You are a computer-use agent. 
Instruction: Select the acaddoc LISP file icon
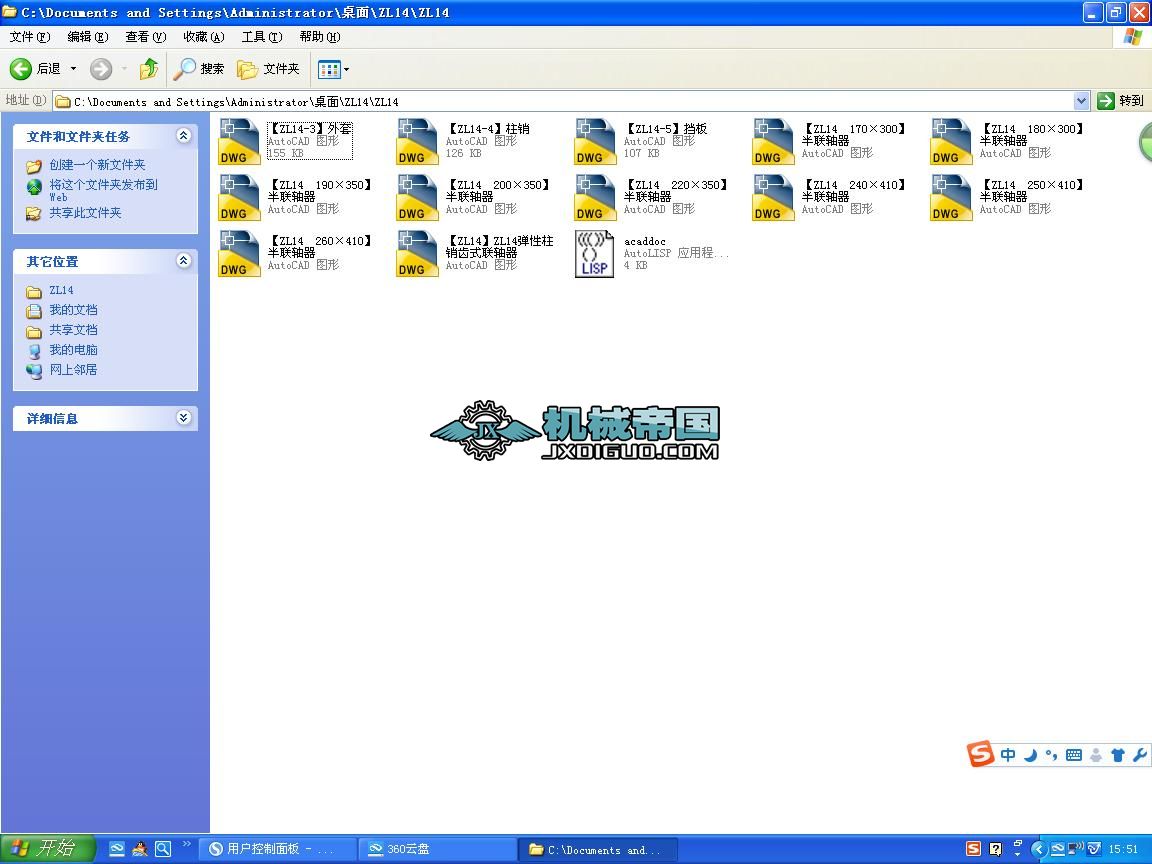pos(594,253)
